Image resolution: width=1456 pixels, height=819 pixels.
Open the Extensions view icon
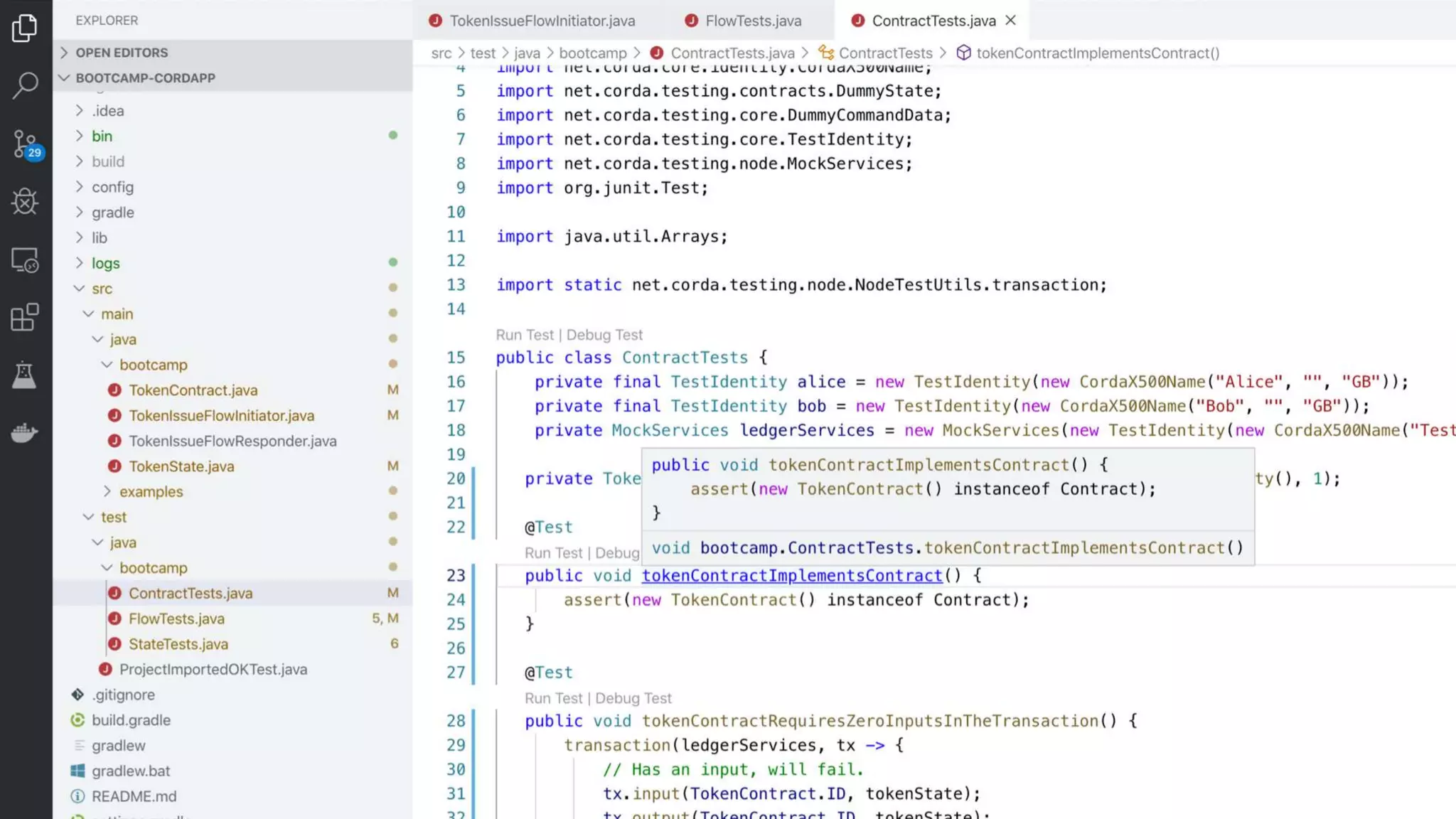click(25, 317)
